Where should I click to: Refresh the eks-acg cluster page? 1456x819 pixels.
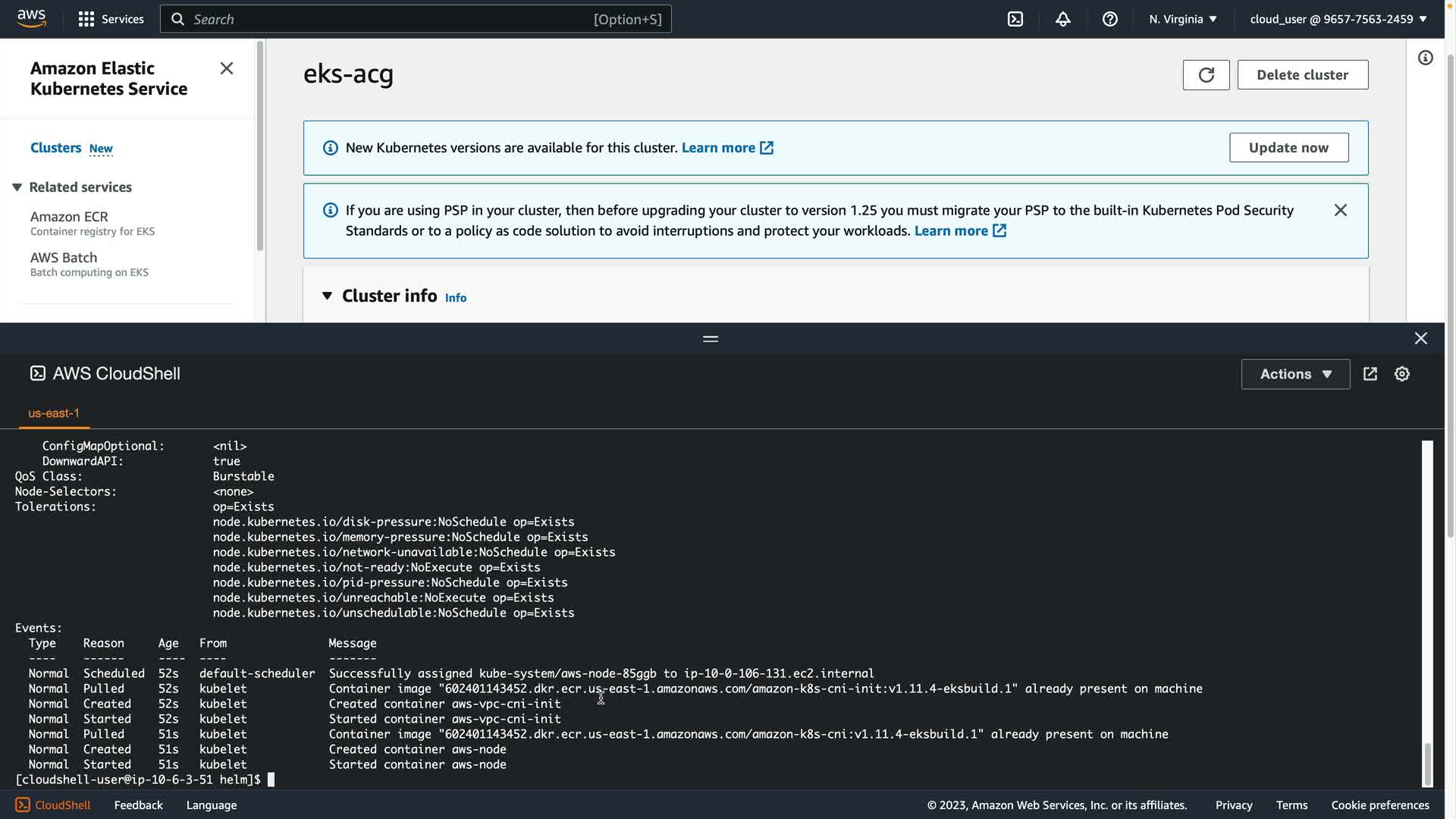(x=1206, y=75)
